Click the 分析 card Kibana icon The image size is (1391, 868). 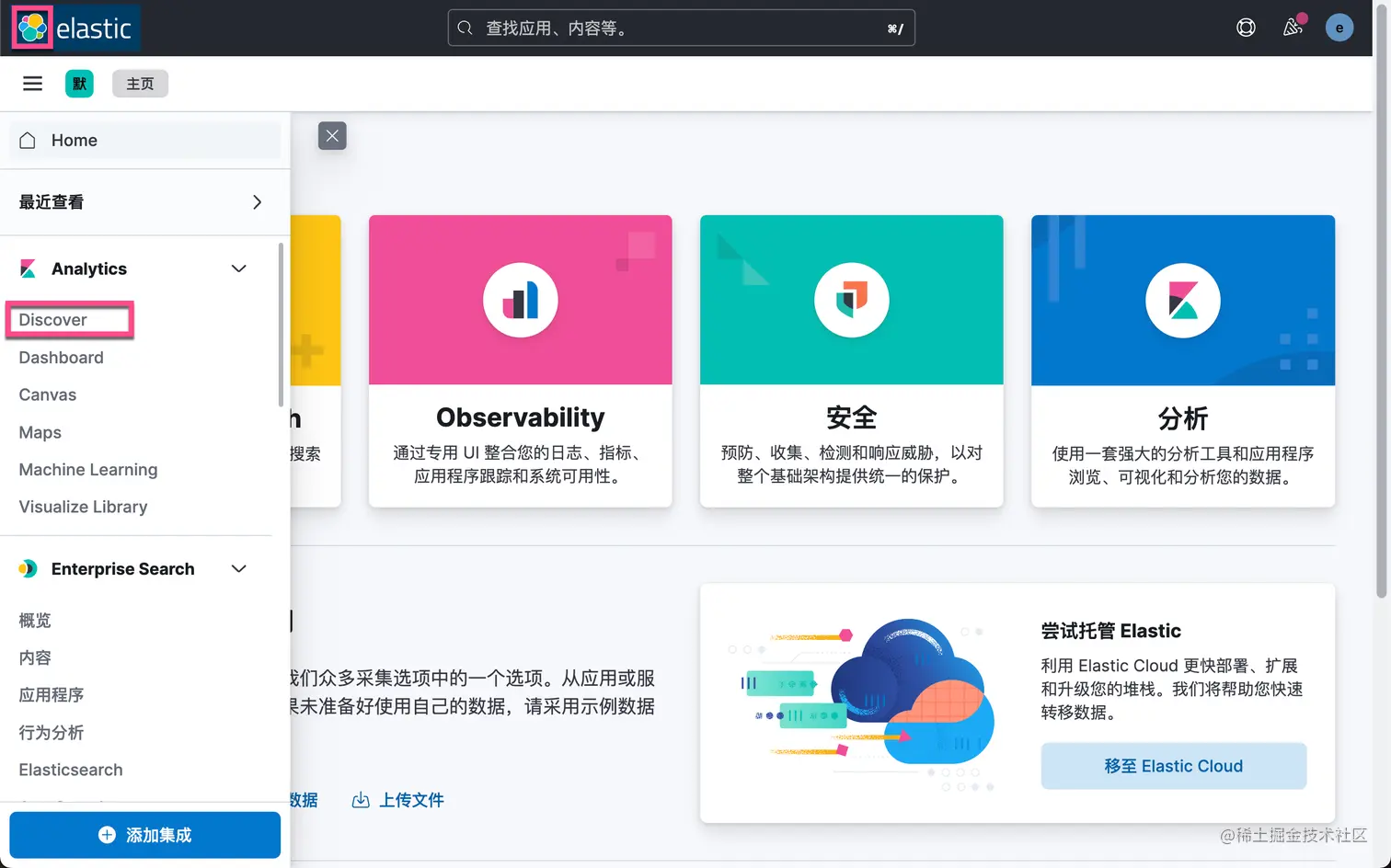coord(1183,300)
